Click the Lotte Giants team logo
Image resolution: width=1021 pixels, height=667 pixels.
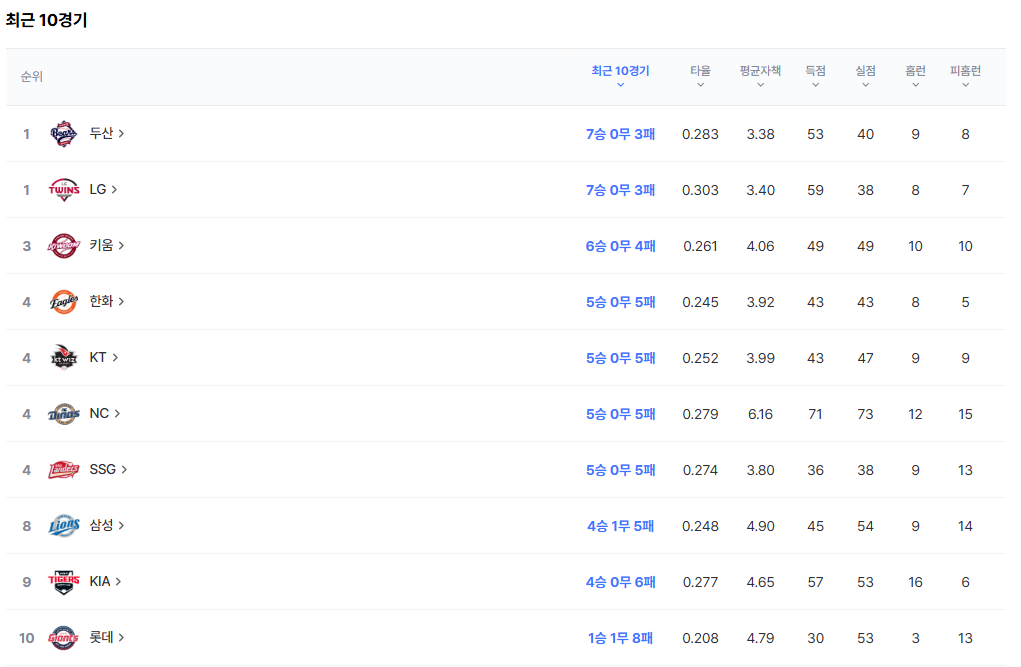click(63, 638)
